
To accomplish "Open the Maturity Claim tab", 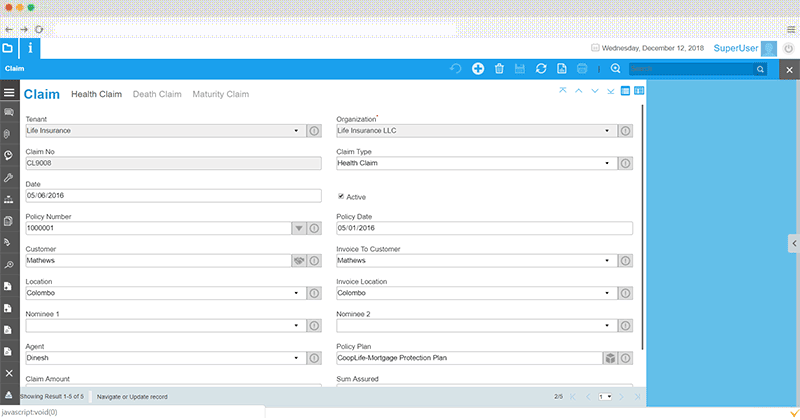I will [220, 94].
